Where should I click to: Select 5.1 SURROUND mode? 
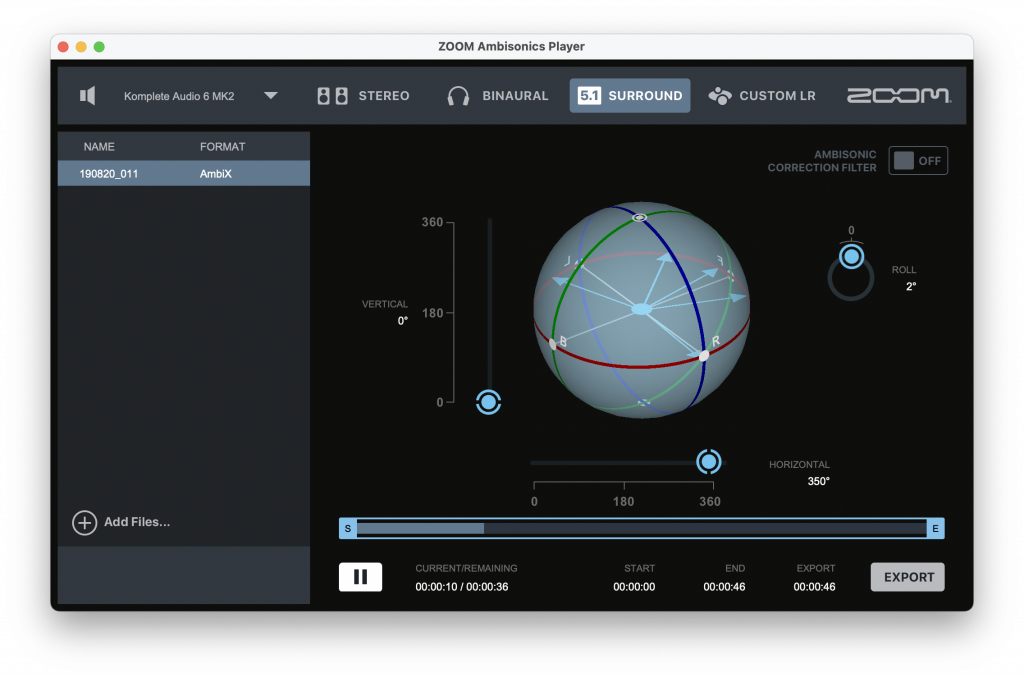(630, 96)
